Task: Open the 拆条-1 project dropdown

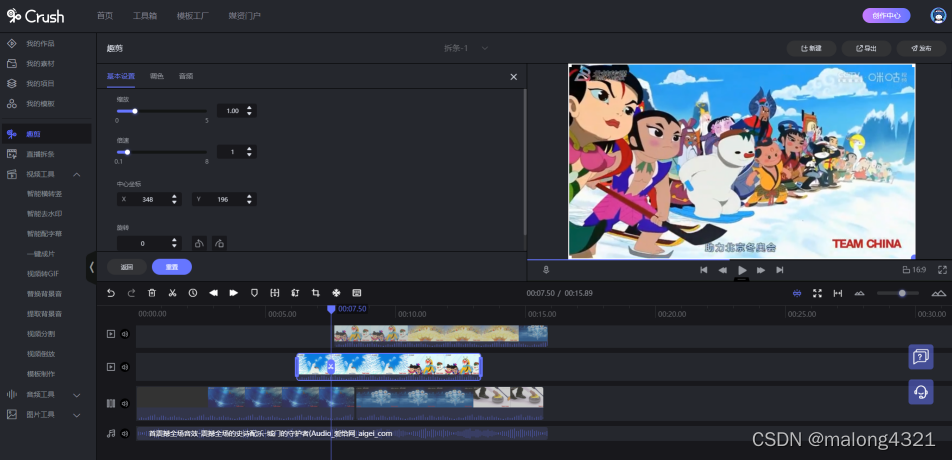Action: 466,48
